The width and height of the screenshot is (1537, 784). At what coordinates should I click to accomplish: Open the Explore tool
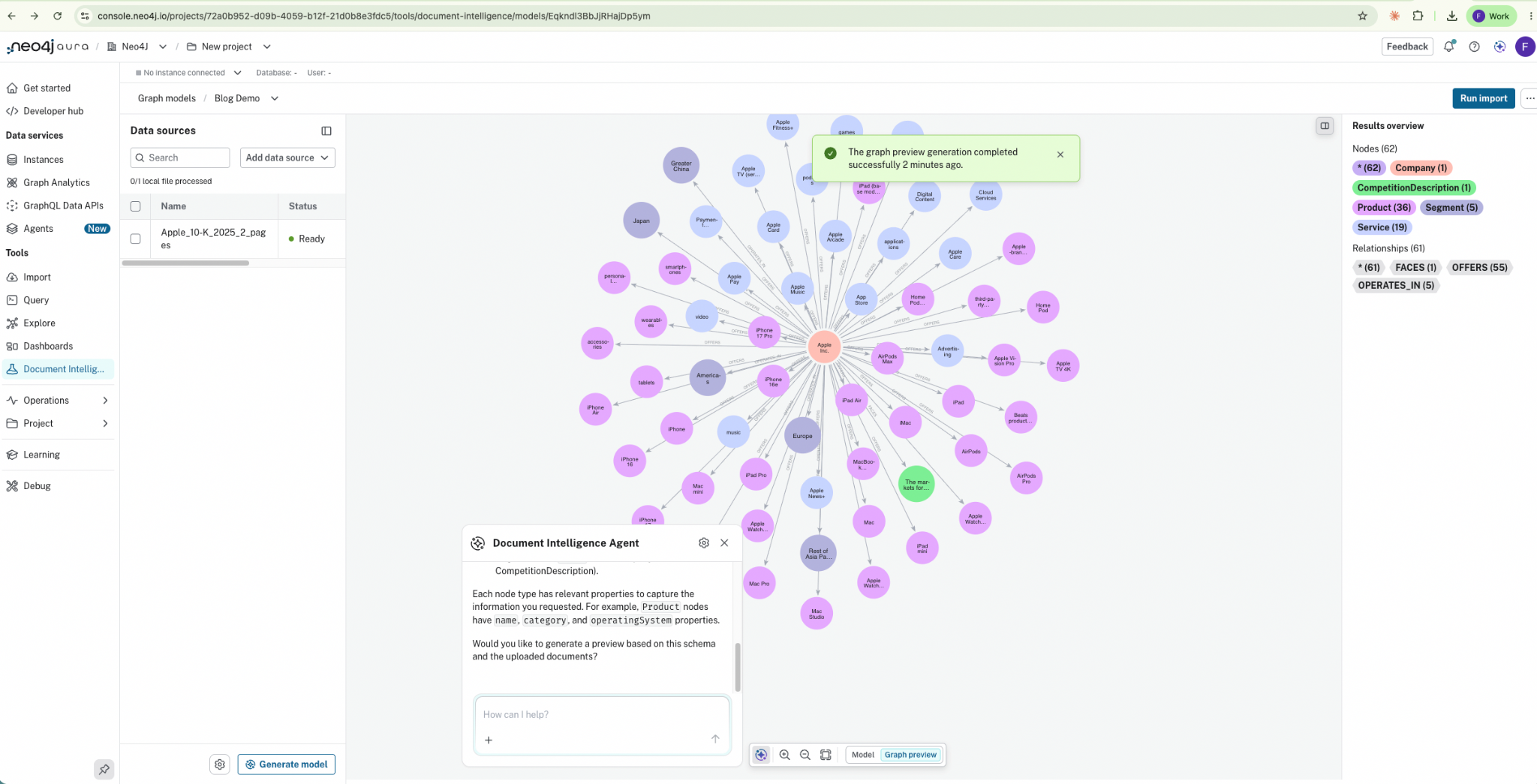click(x=39, y=323)
